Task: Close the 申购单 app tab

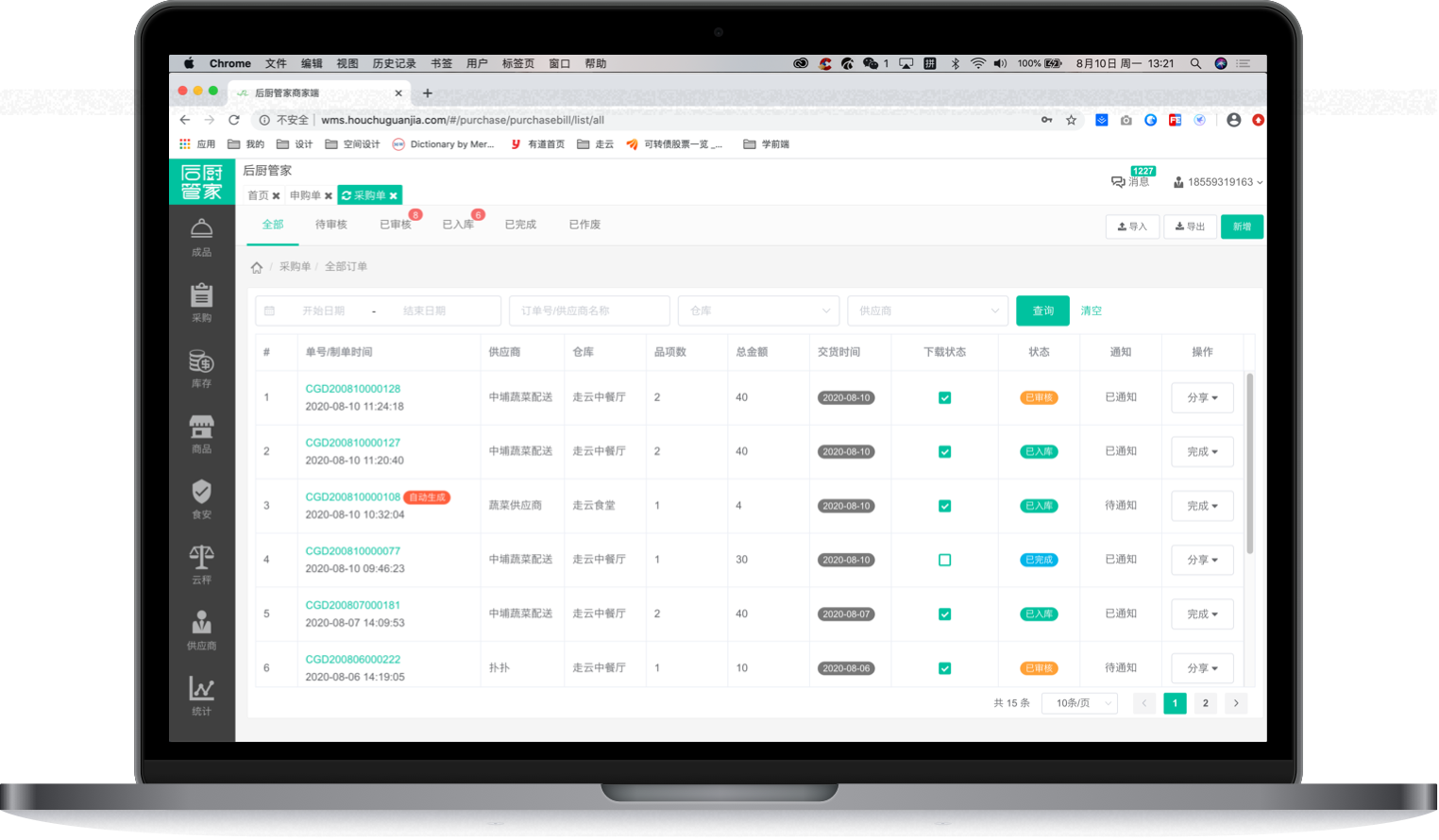Action: point(329,196)
